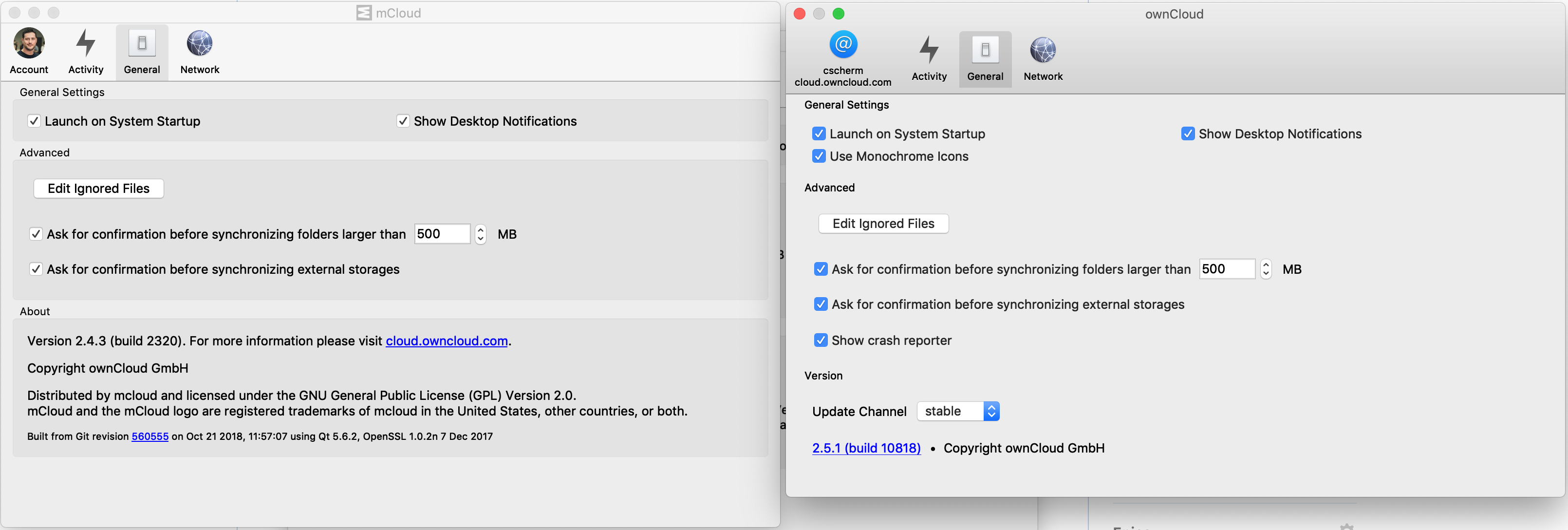Open the cscherm account tab in ownCloud
Viewport: 1568px width, 530px height.
point(843,59)
